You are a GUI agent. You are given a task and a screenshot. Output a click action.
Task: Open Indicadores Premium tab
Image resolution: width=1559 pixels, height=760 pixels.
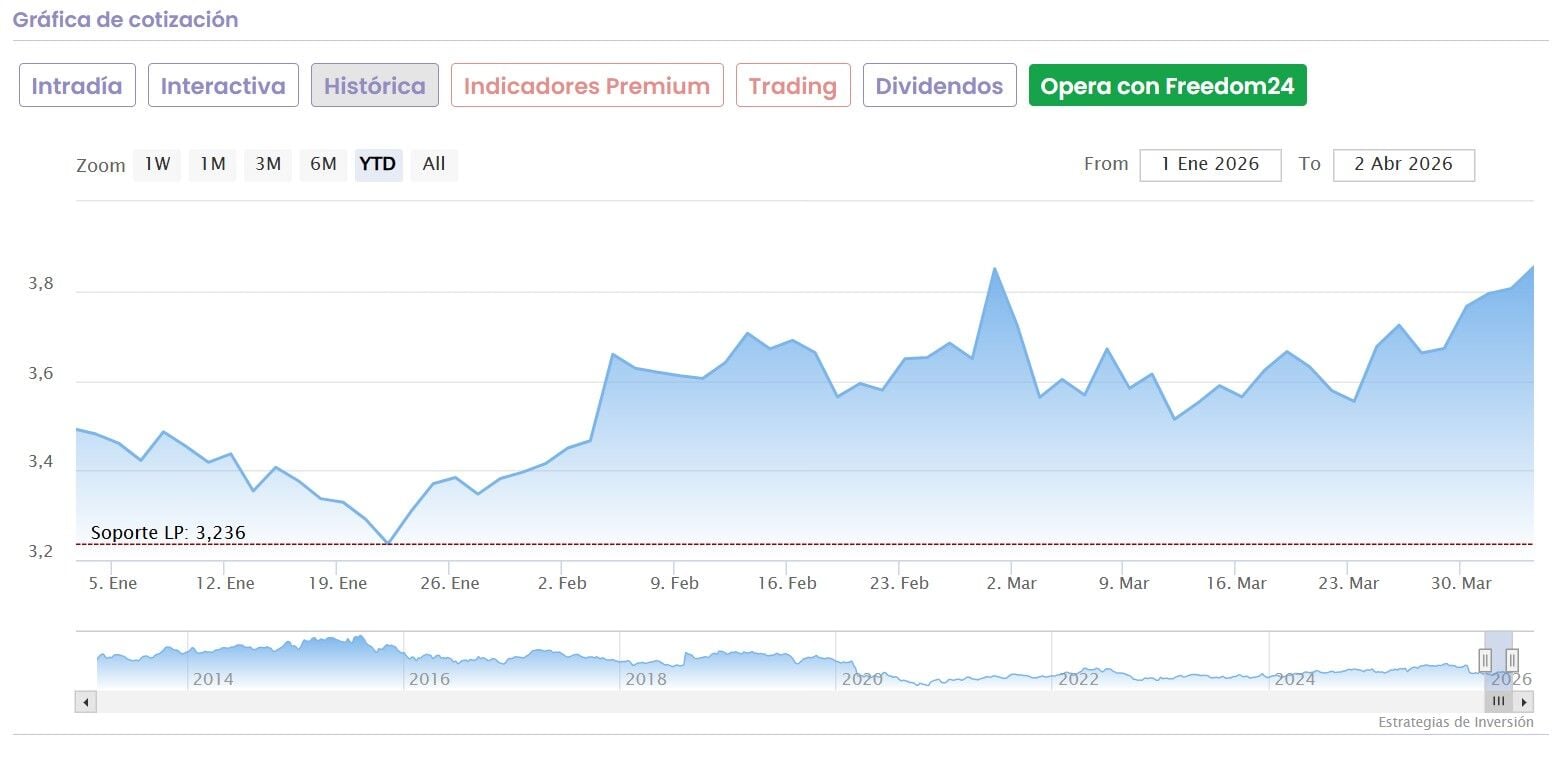click(x=587, y=86)
